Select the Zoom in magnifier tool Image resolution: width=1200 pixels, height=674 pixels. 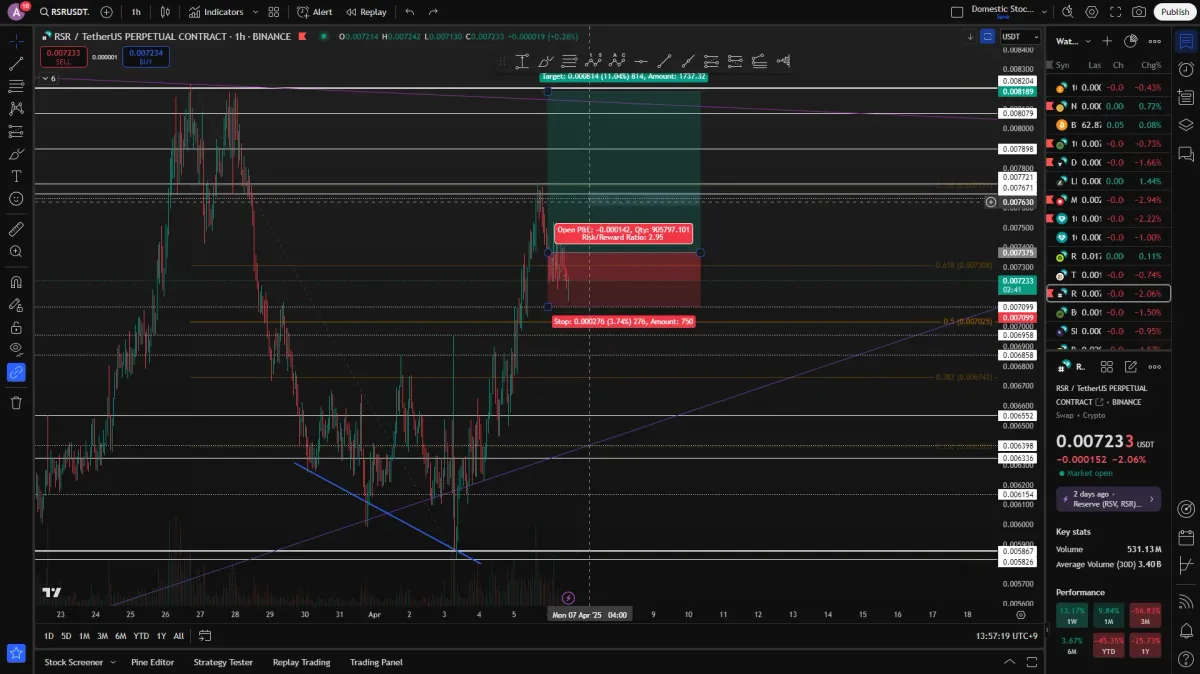click(16, 252)
